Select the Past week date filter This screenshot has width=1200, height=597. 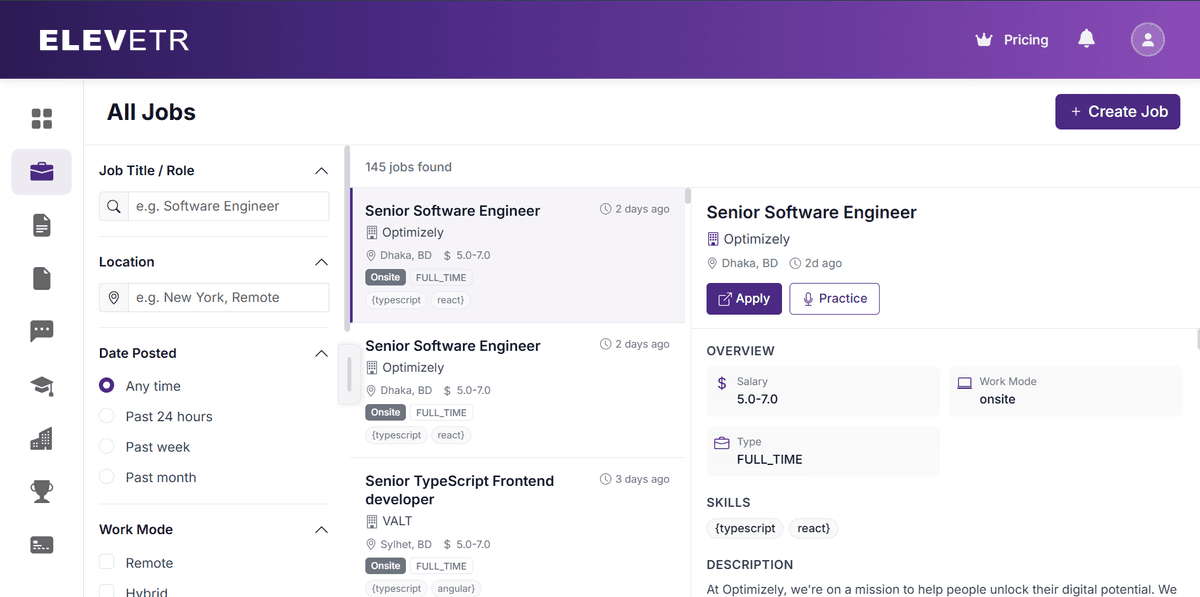click(x=106, y=447)
